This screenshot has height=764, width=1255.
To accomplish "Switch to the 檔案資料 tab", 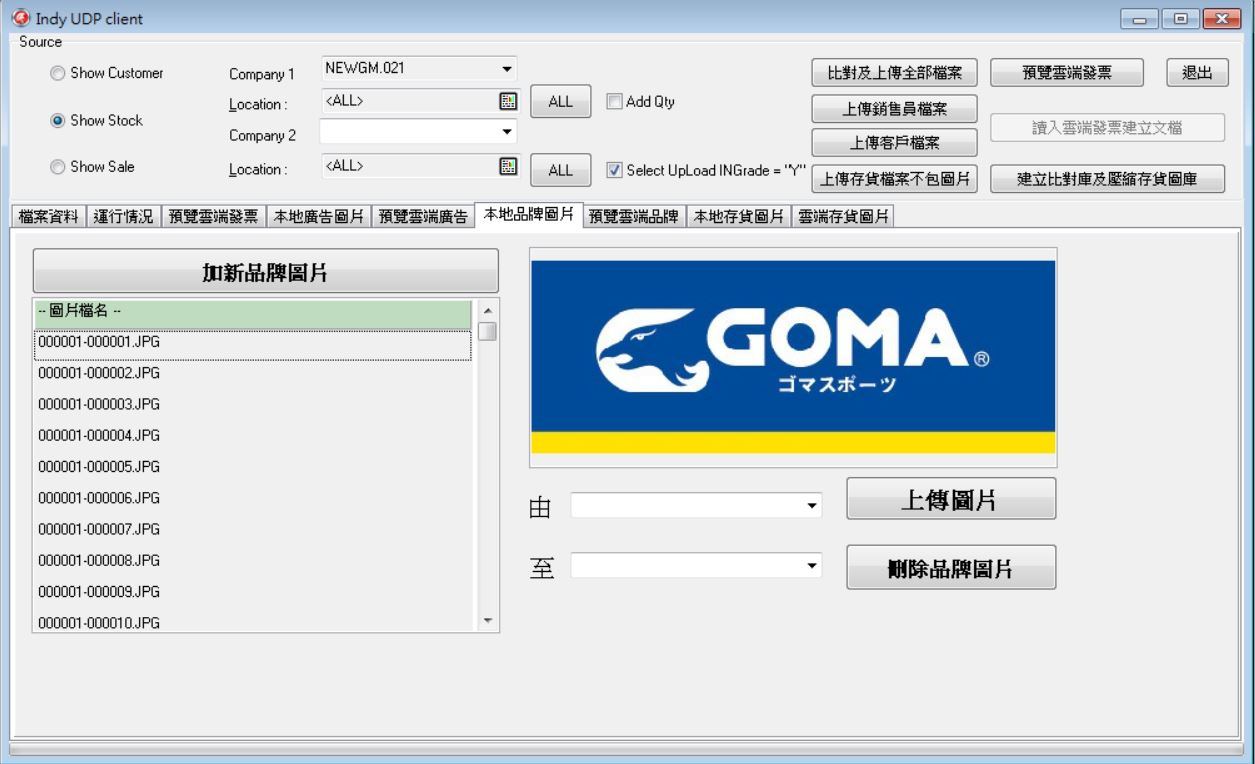I will click(x=48, y=217).
